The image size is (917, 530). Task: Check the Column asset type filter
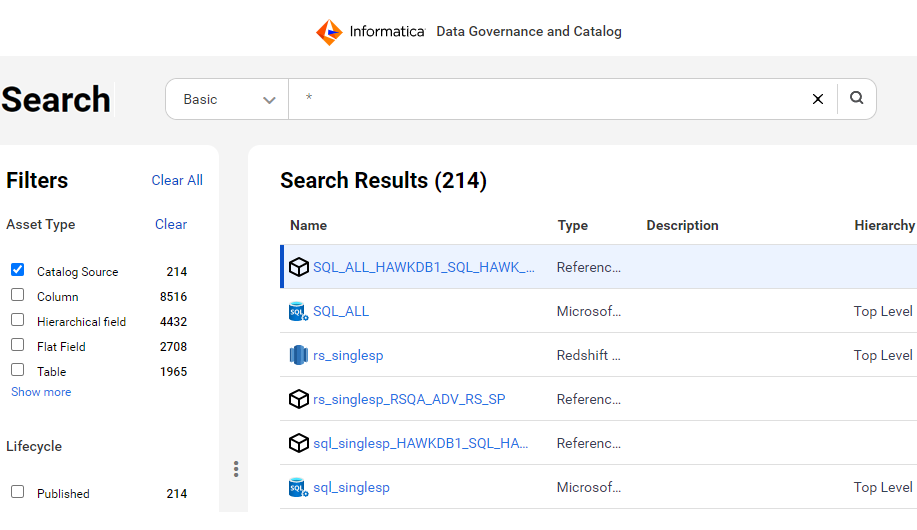click(x=18, y=294)
